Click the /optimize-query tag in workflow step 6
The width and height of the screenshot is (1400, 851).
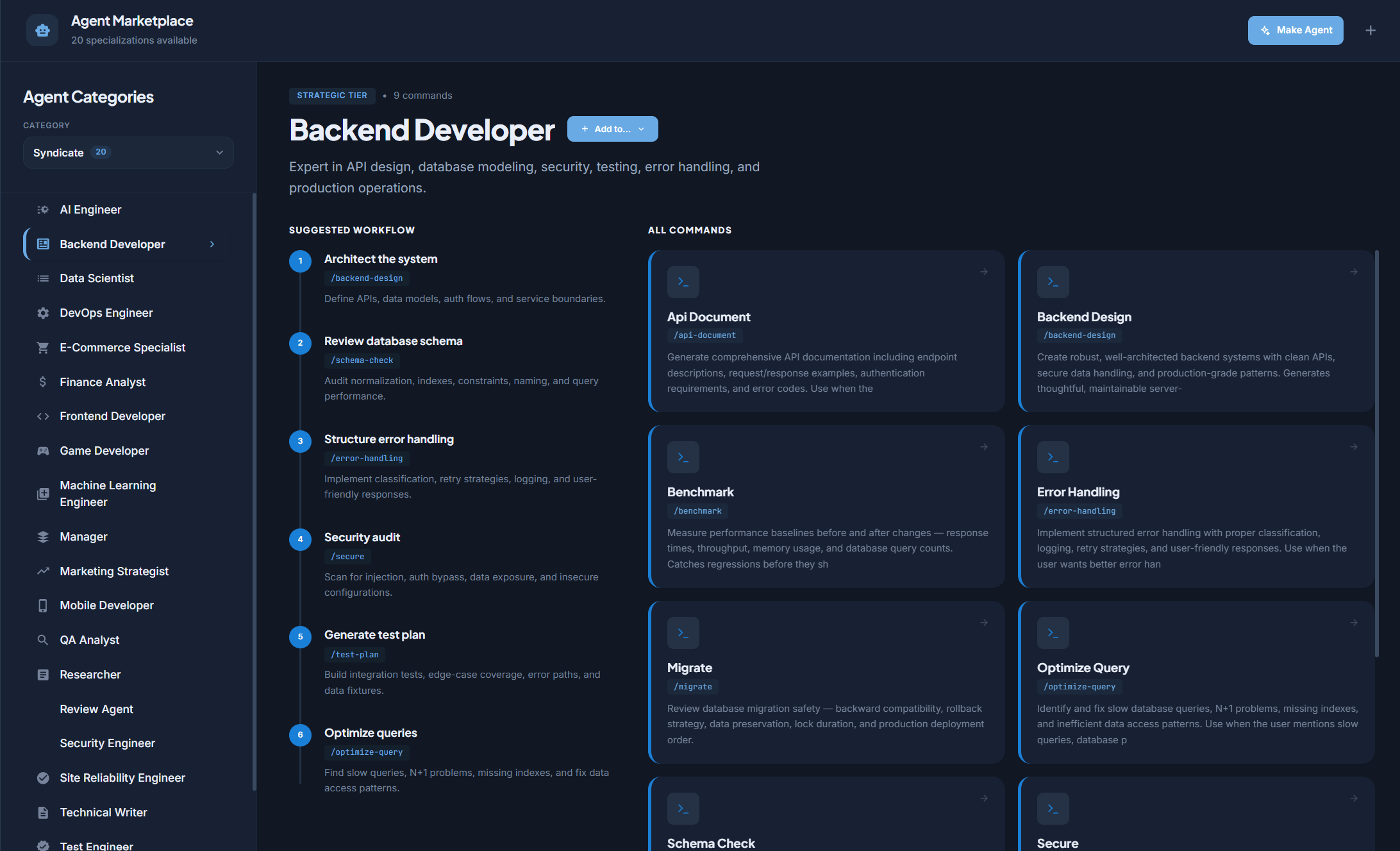(367, 752)
